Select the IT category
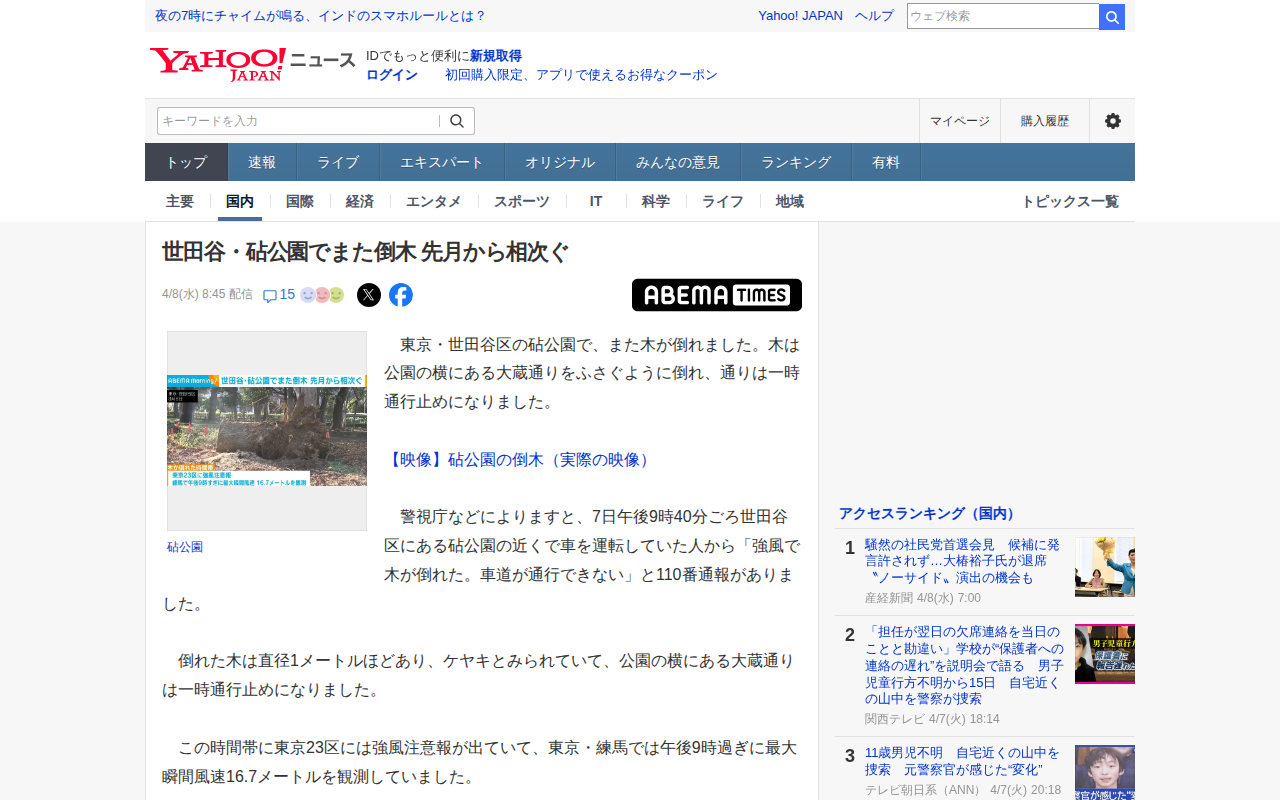Viewport: 1280px width, 800px height. pyautogui.click(x=596, y=201)
